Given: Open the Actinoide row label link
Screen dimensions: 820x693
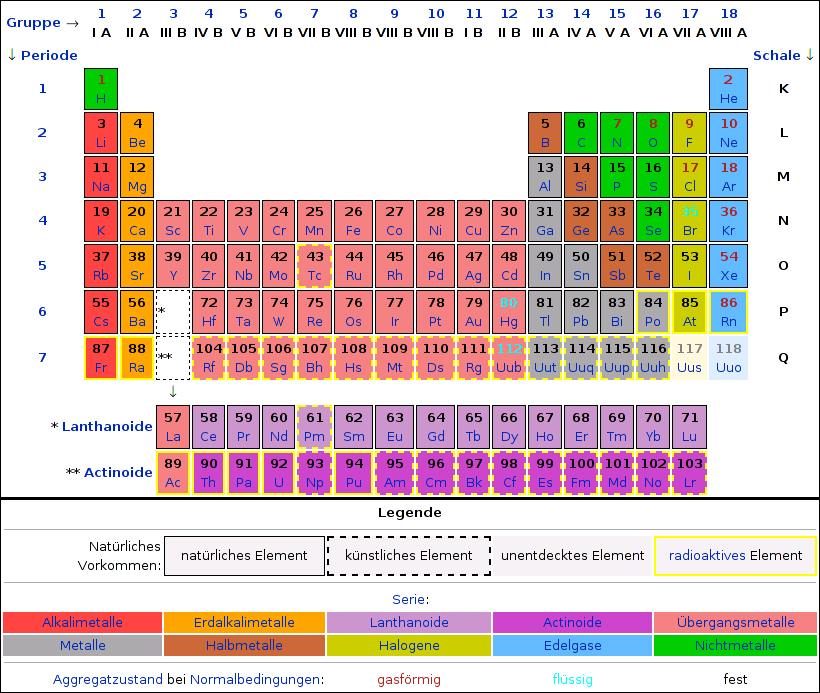Looking at the screenshot, I should (118, 472).
